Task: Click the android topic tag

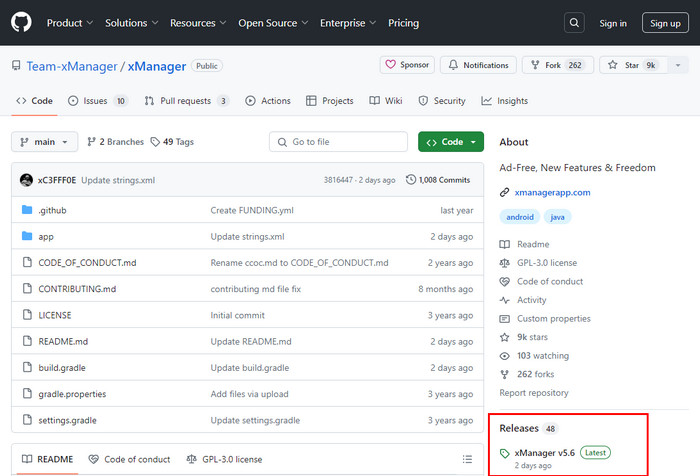Action: [x=520, y=217]
